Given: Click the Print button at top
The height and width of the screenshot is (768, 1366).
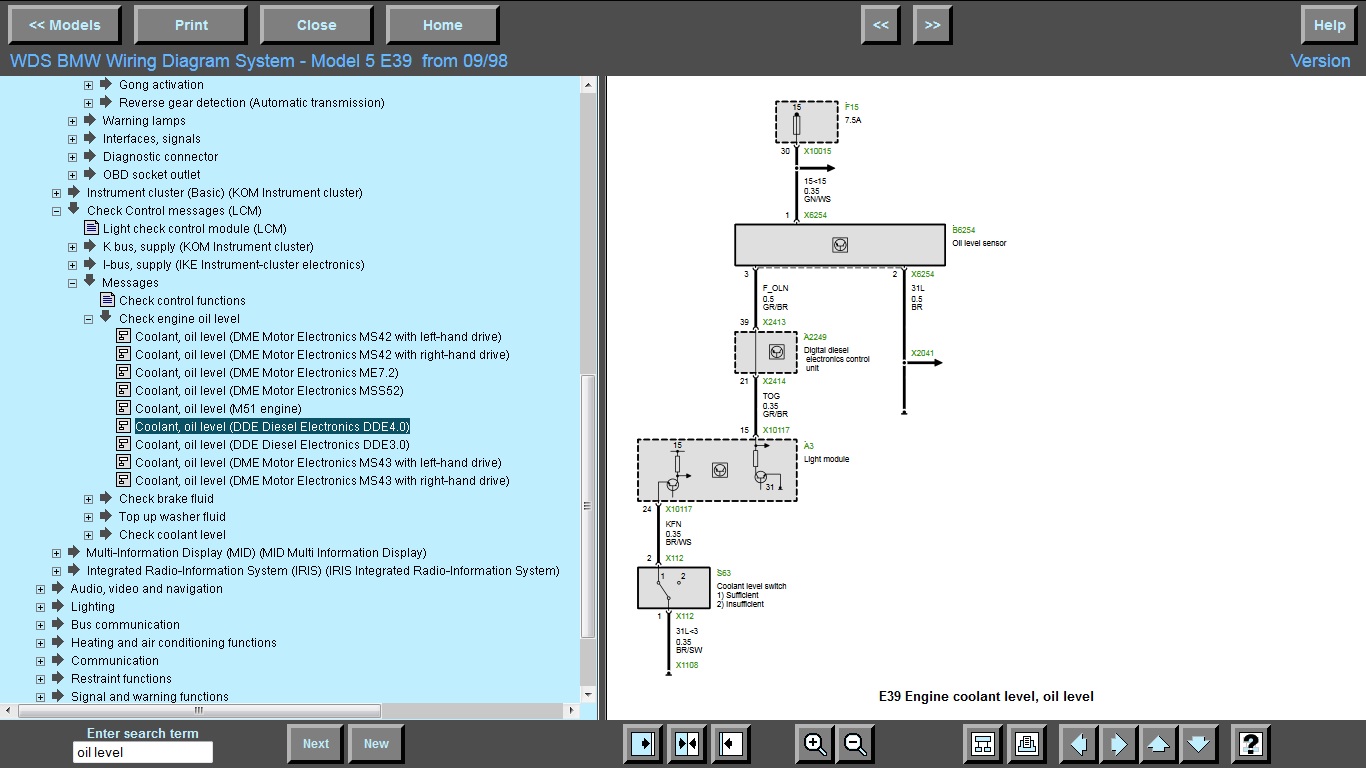Looking at the screenshot, I should [191, 25].
